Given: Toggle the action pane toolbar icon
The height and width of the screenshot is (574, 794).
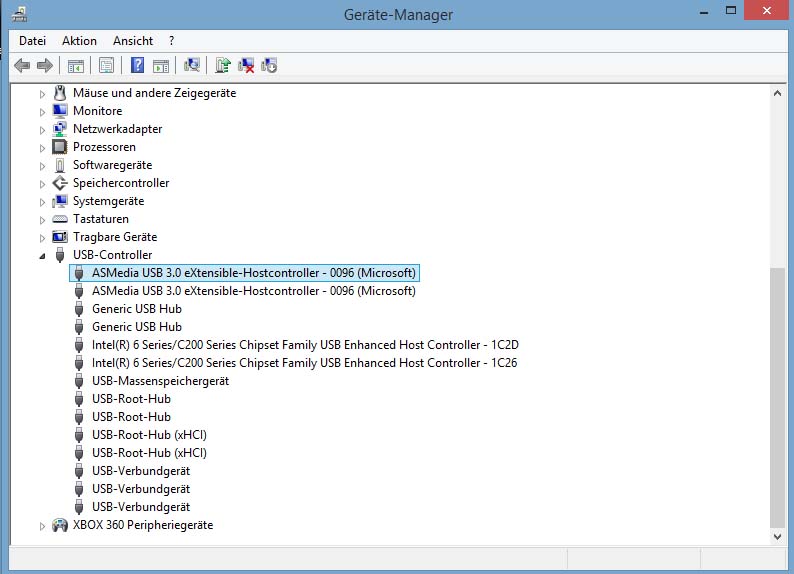Looking at the screenshot, I should point(161,65).
